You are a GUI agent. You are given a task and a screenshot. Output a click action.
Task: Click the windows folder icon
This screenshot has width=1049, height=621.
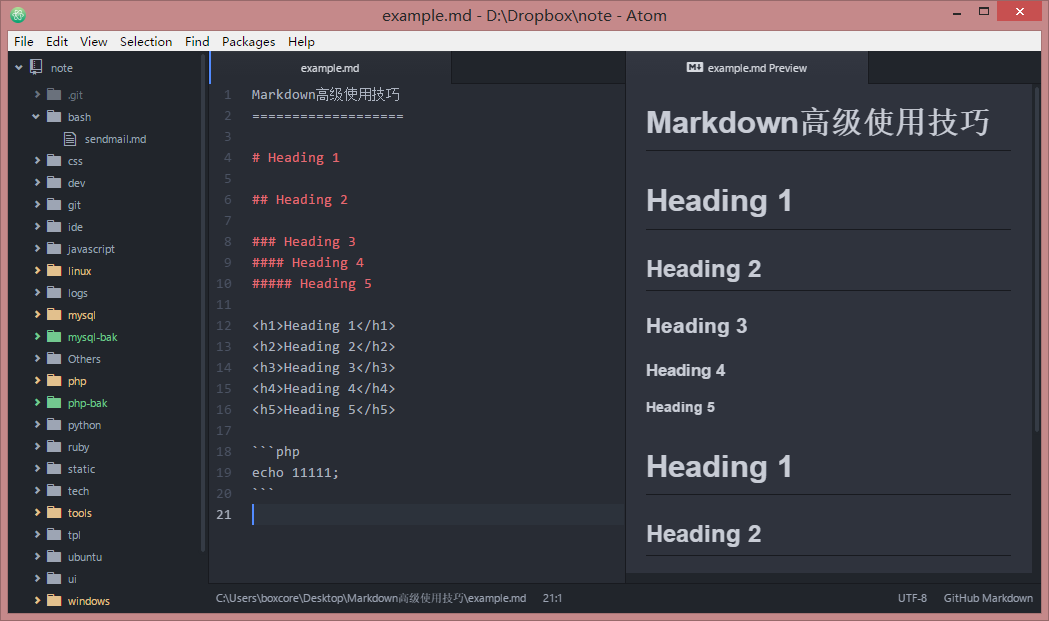pyautogui.click(x=54, y=600)
